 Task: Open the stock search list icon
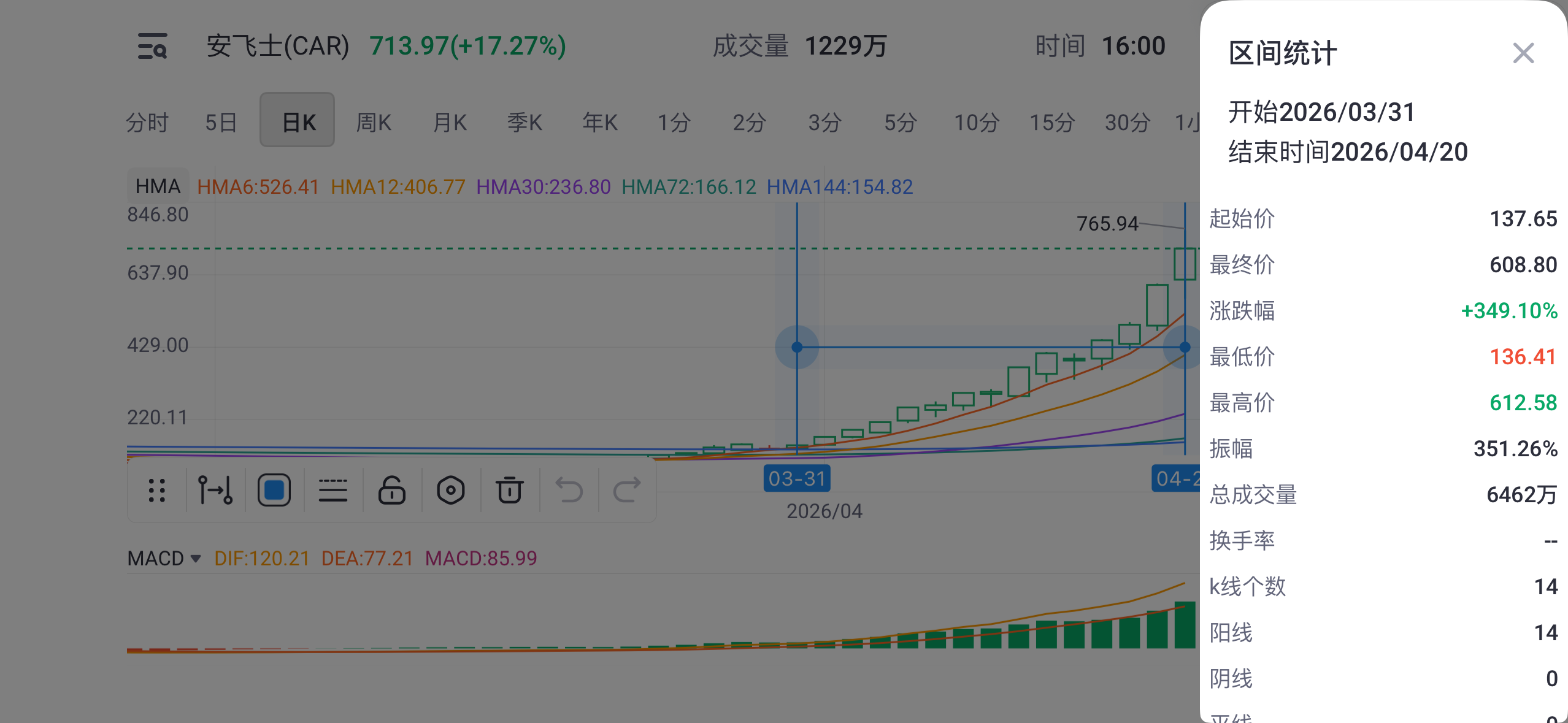(x=152, y=47)
